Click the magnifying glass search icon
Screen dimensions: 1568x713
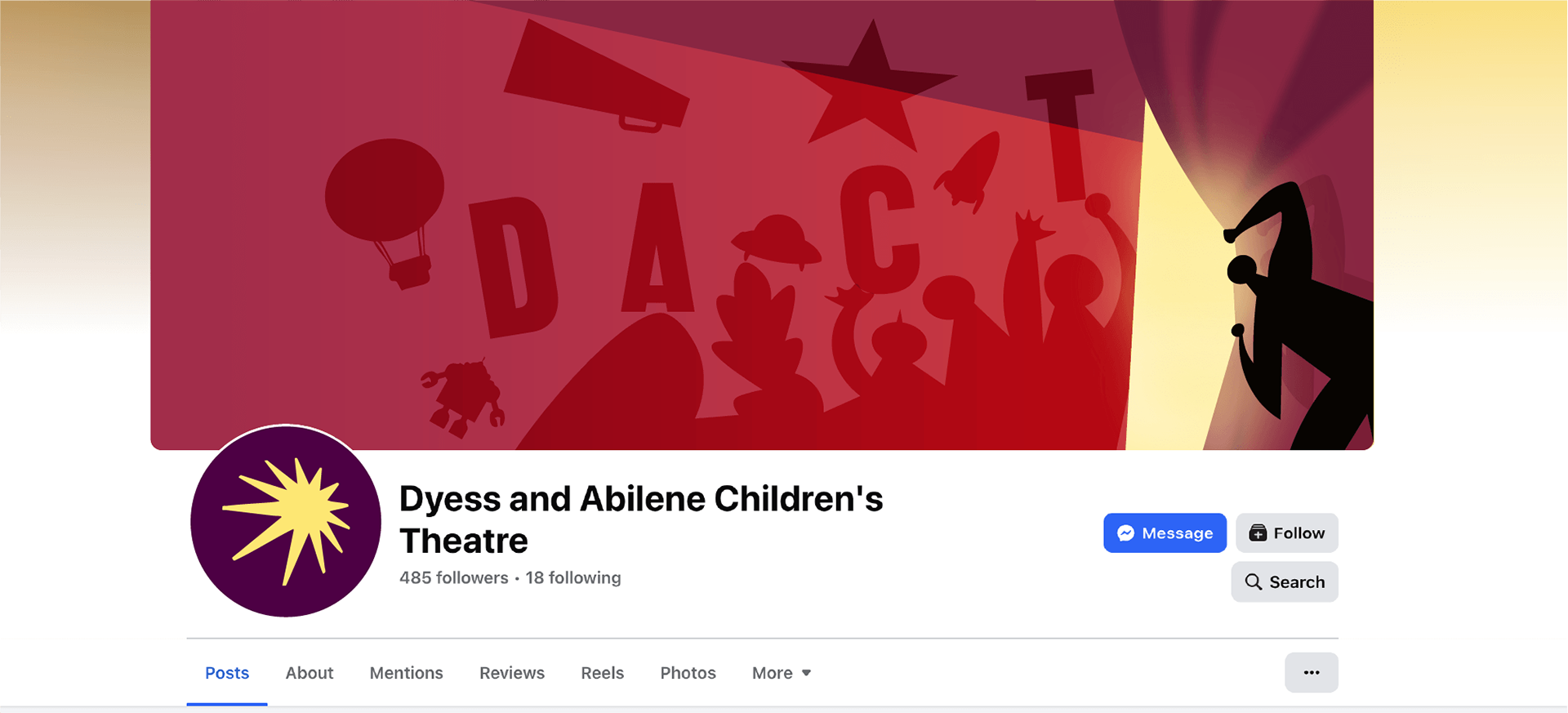pos(1253,582)
